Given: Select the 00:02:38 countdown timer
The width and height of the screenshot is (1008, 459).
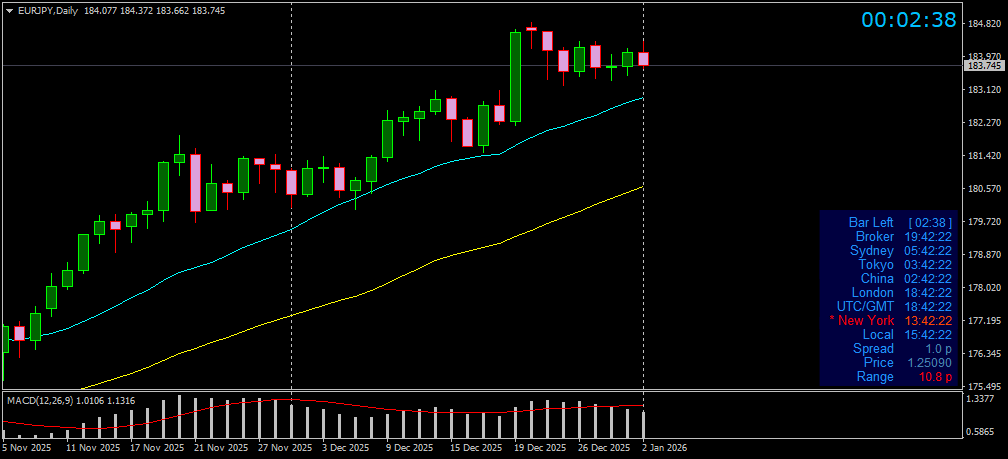Looking at the screenshot, I should coord(909,20).
